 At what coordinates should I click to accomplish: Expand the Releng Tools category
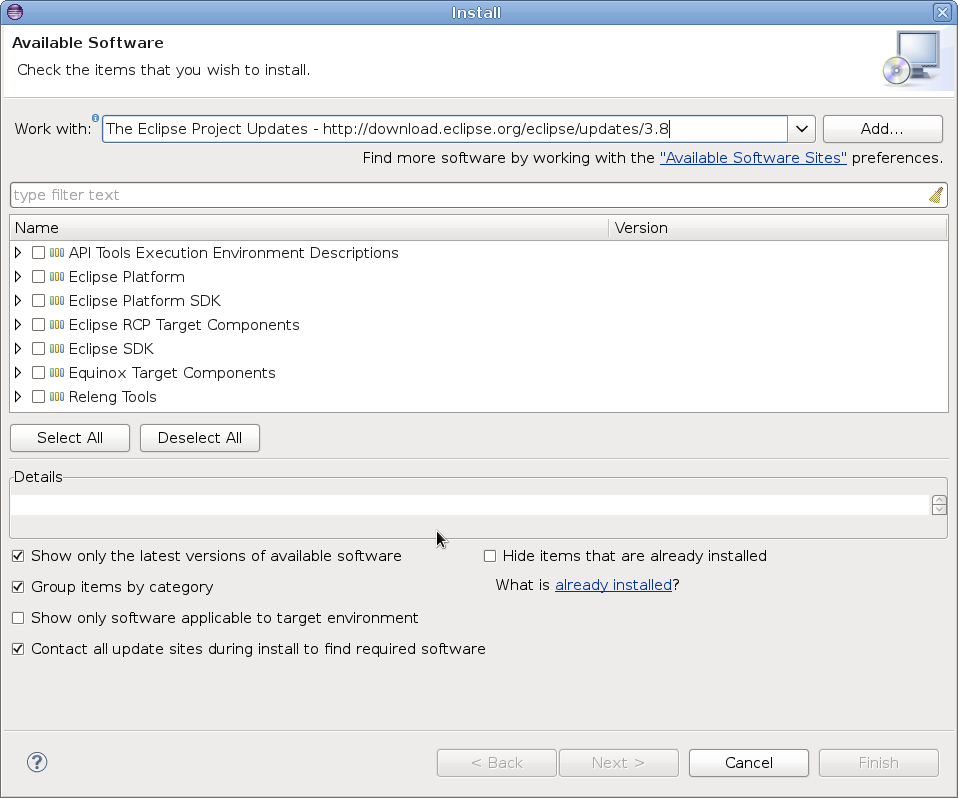[18, 397]
